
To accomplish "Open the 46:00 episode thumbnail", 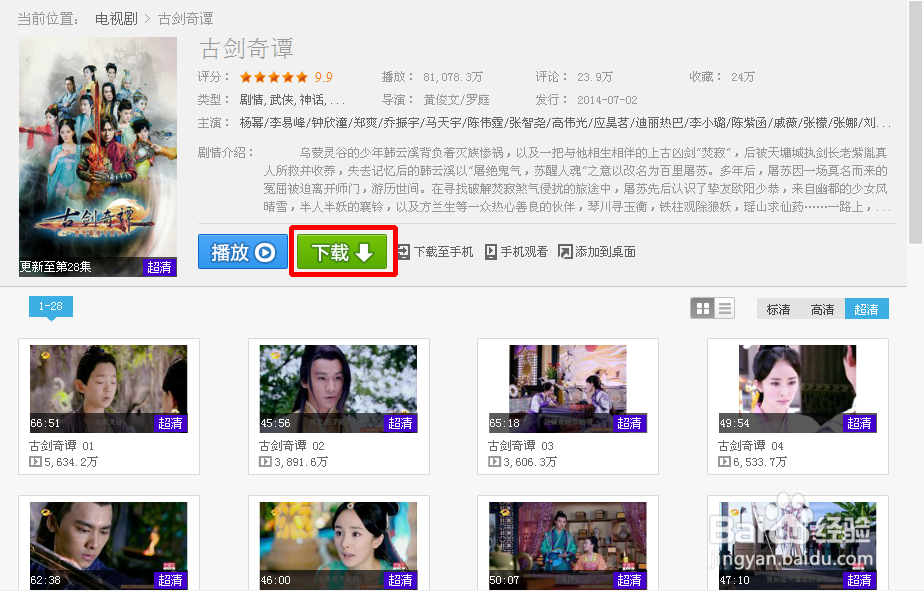I will tap(338, 546).
